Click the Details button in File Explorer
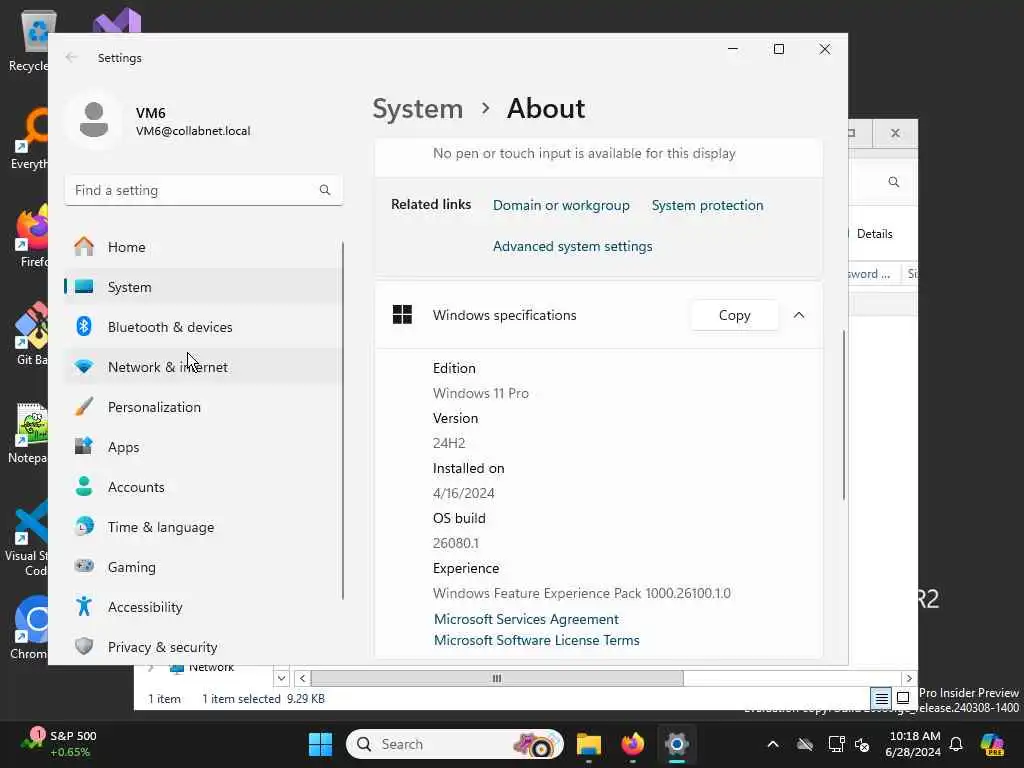This screenshot has height=768, width=1024. point(874,234)
